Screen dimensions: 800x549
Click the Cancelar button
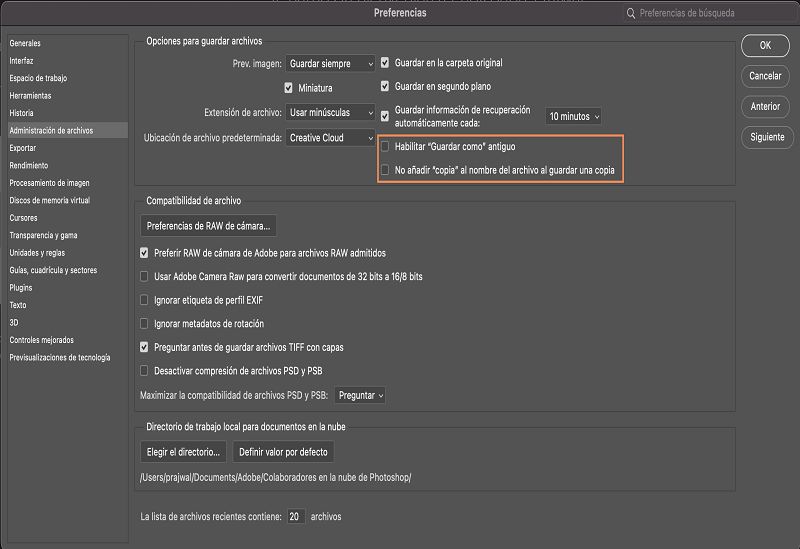tap(765, 76)
